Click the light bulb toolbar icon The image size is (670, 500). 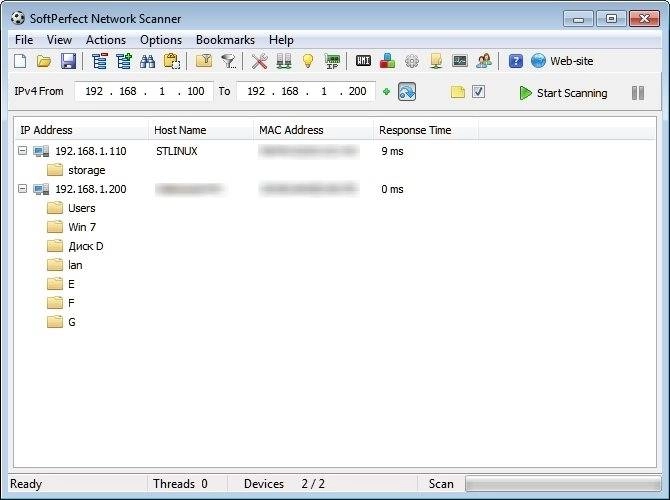[308, 61]
